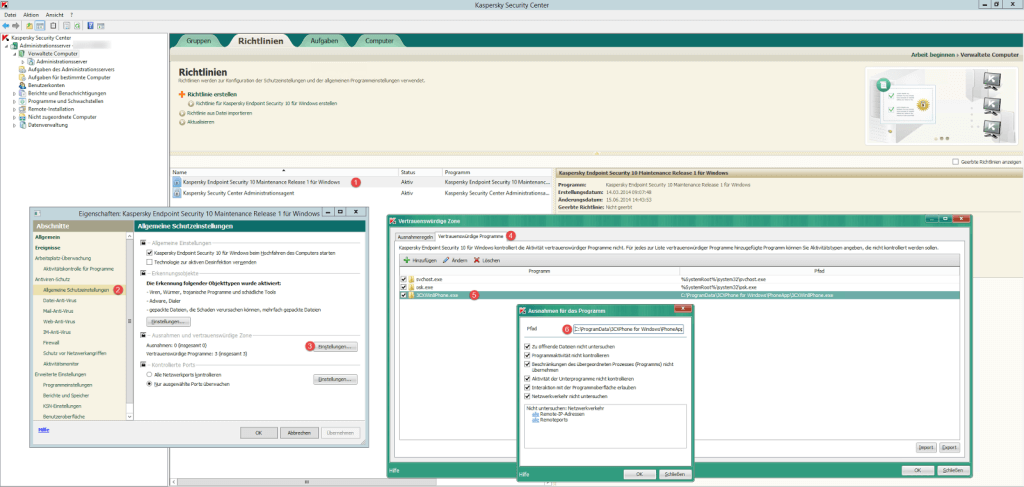1024x487 pixels.
Task: Click the Benutzerkonten users icon
Action: [23, 85]
